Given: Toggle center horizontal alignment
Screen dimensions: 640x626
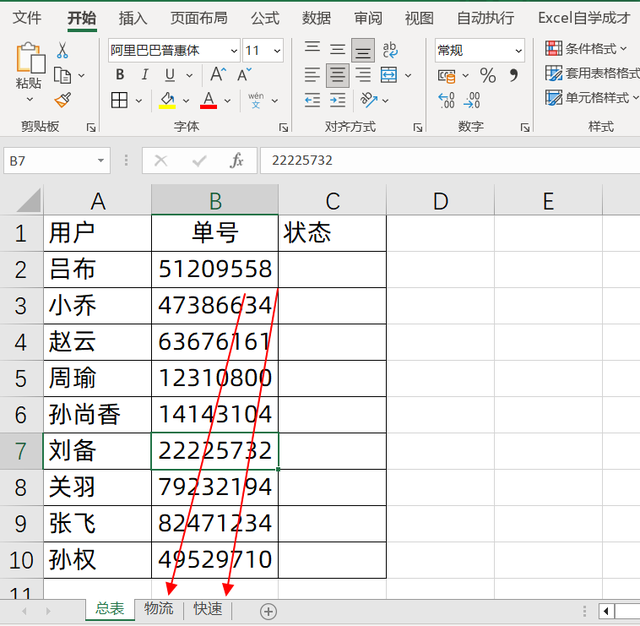Looking at the screenshot, I should click(338, 76).
